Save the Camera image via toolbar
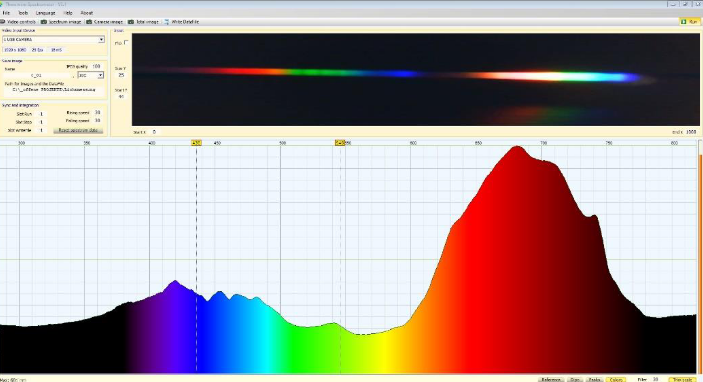703x382 pixels. coord(104,22)
